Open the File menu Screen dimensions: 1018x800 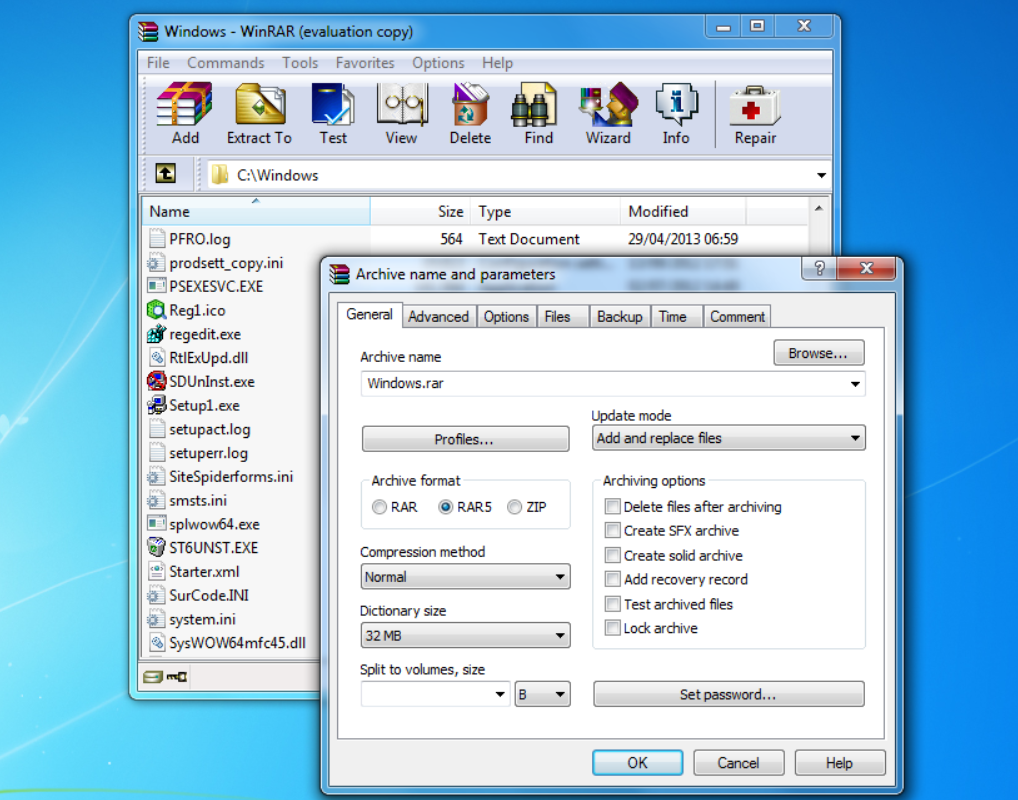158,63
